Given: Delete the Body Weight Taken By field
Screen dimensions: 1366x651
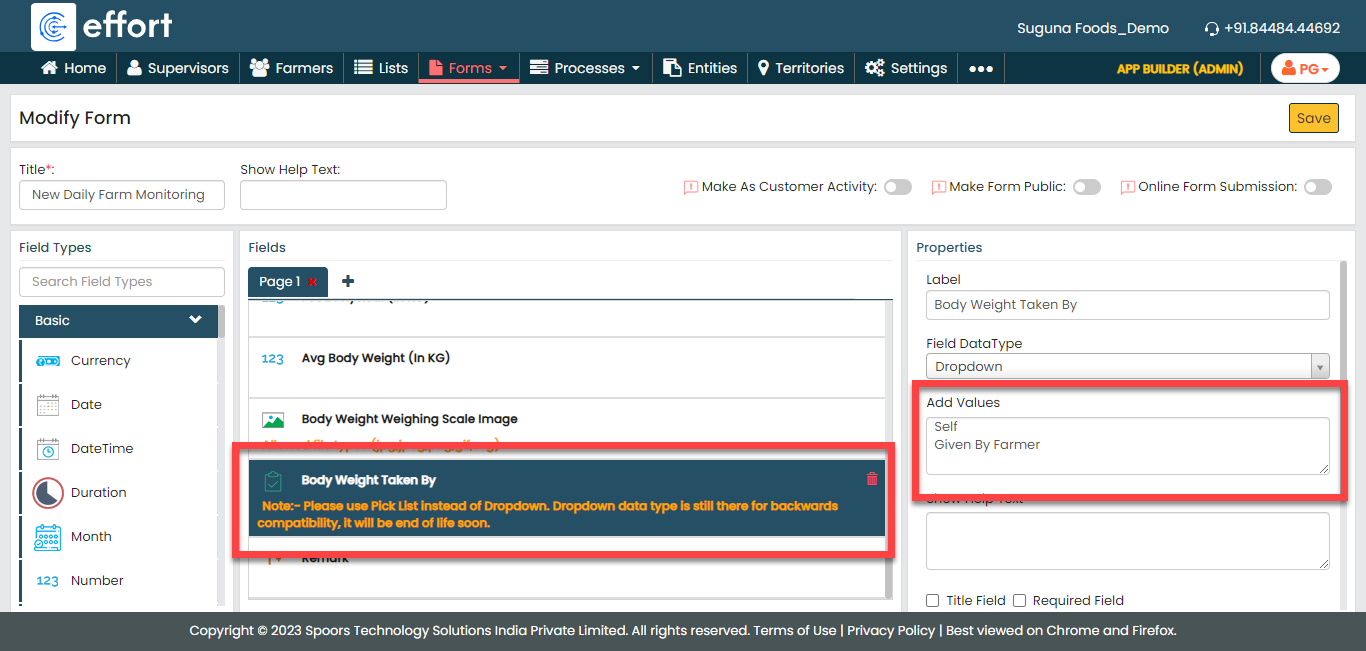Looking at the screenshot, I should (871, 480).
